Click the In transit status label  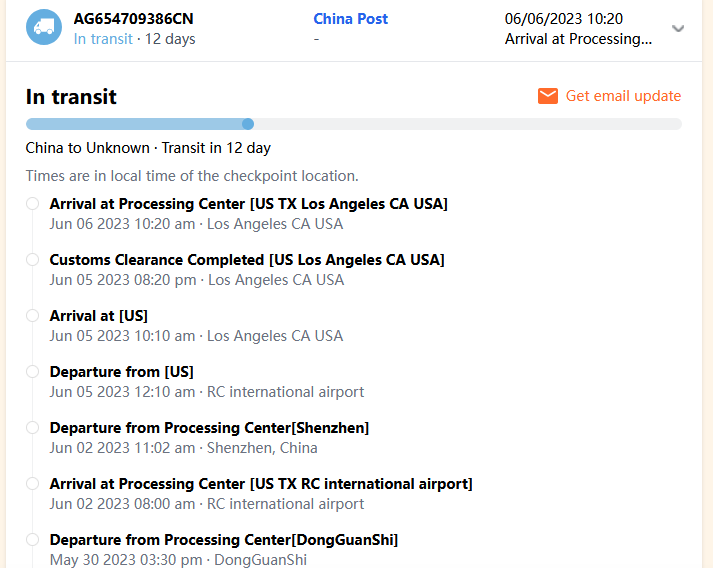coord(103,39)
